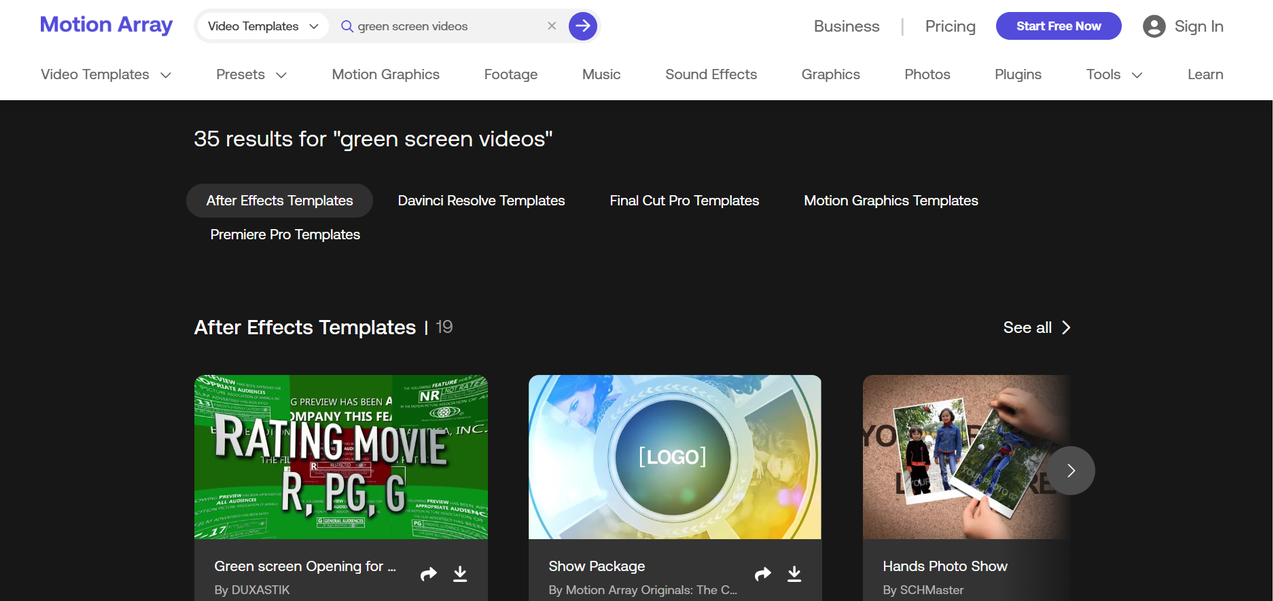The width and height of the screenshot is (1273, 601).
Task: Select the Final Cut Pro Templates filter
Action: (685, 200)
